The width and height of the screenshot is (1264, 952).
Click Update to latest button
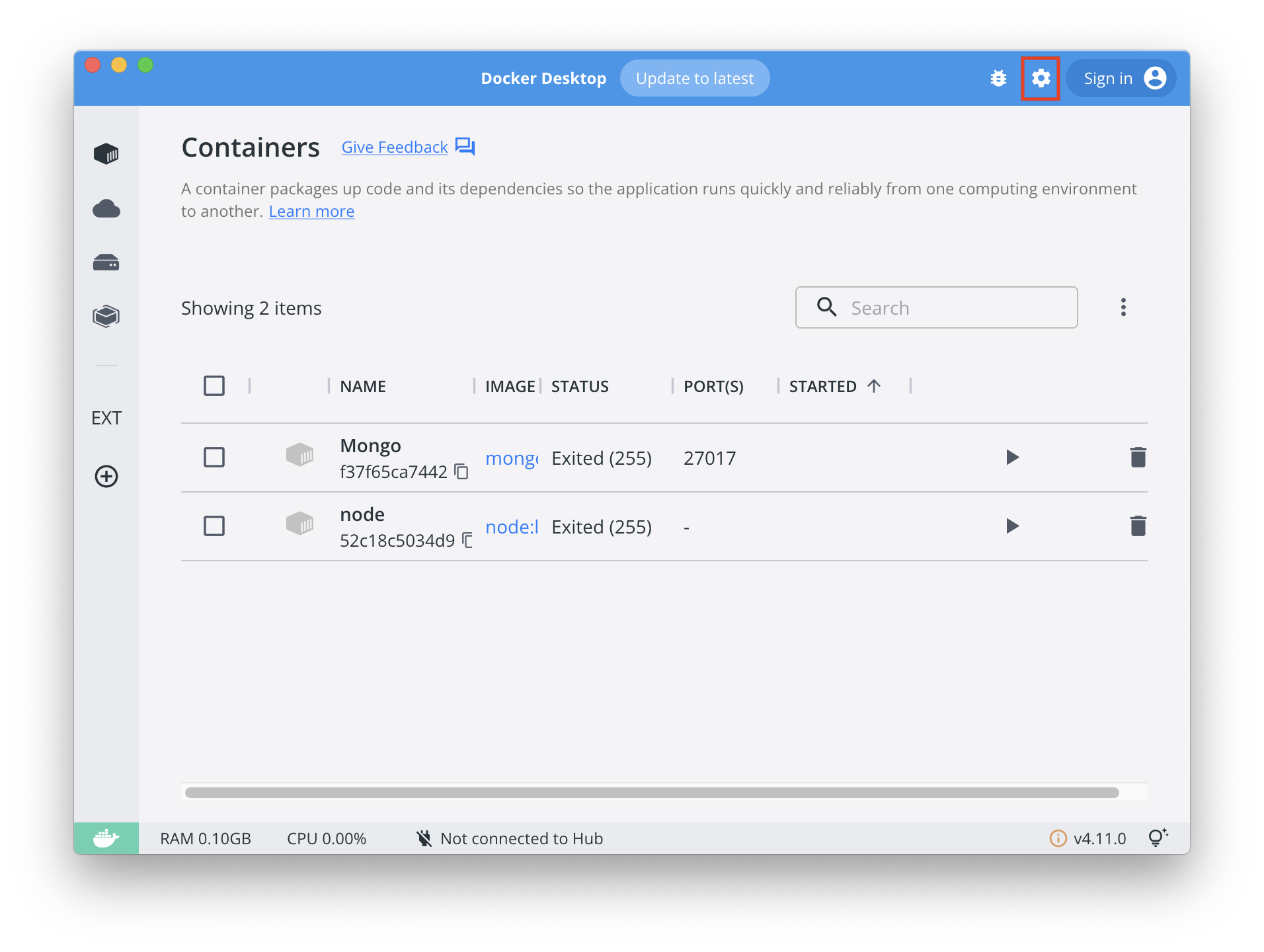pyautogui.click(x=695, y=78)
